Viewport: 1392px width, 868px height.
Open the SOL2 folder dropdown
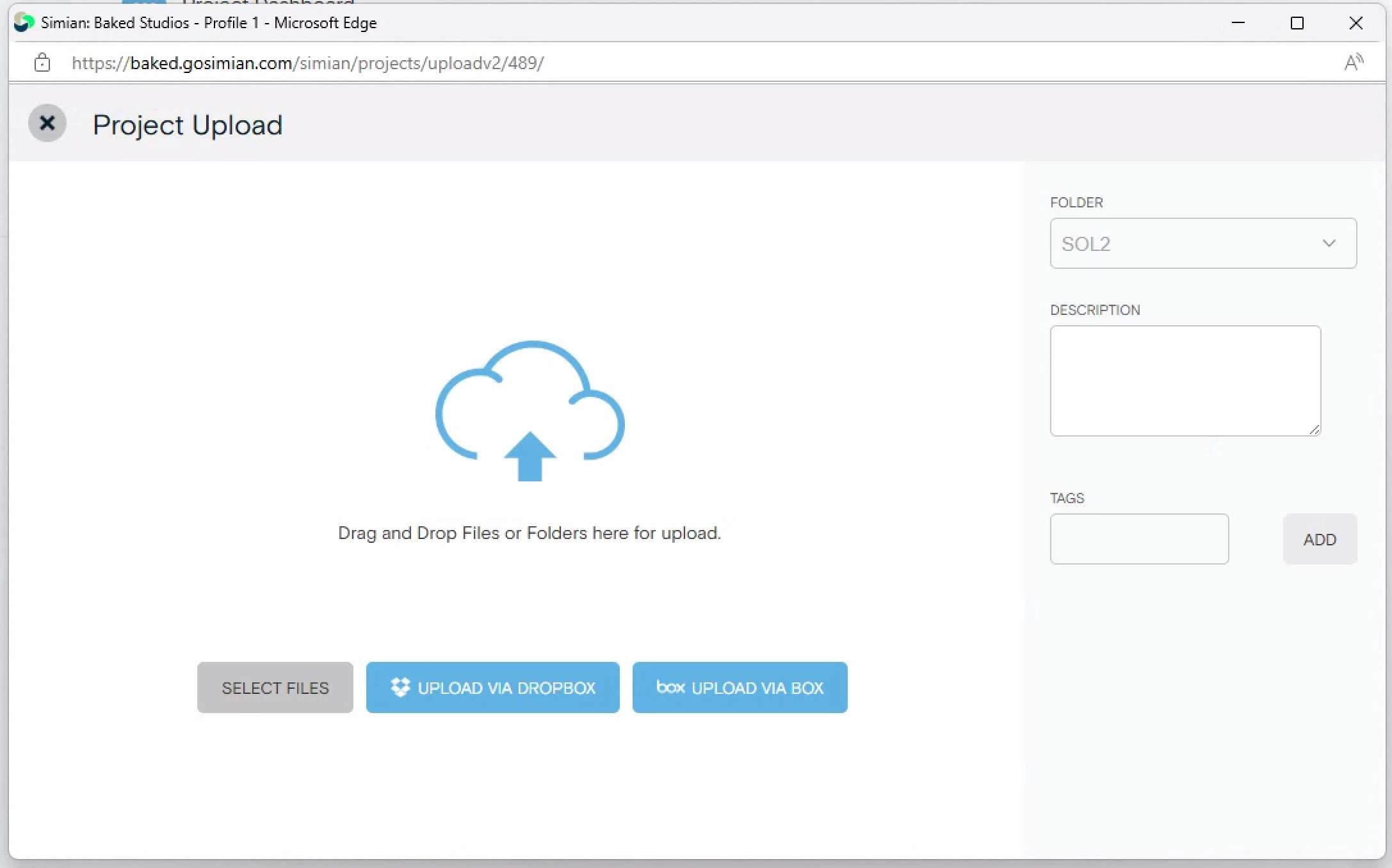1191,243
